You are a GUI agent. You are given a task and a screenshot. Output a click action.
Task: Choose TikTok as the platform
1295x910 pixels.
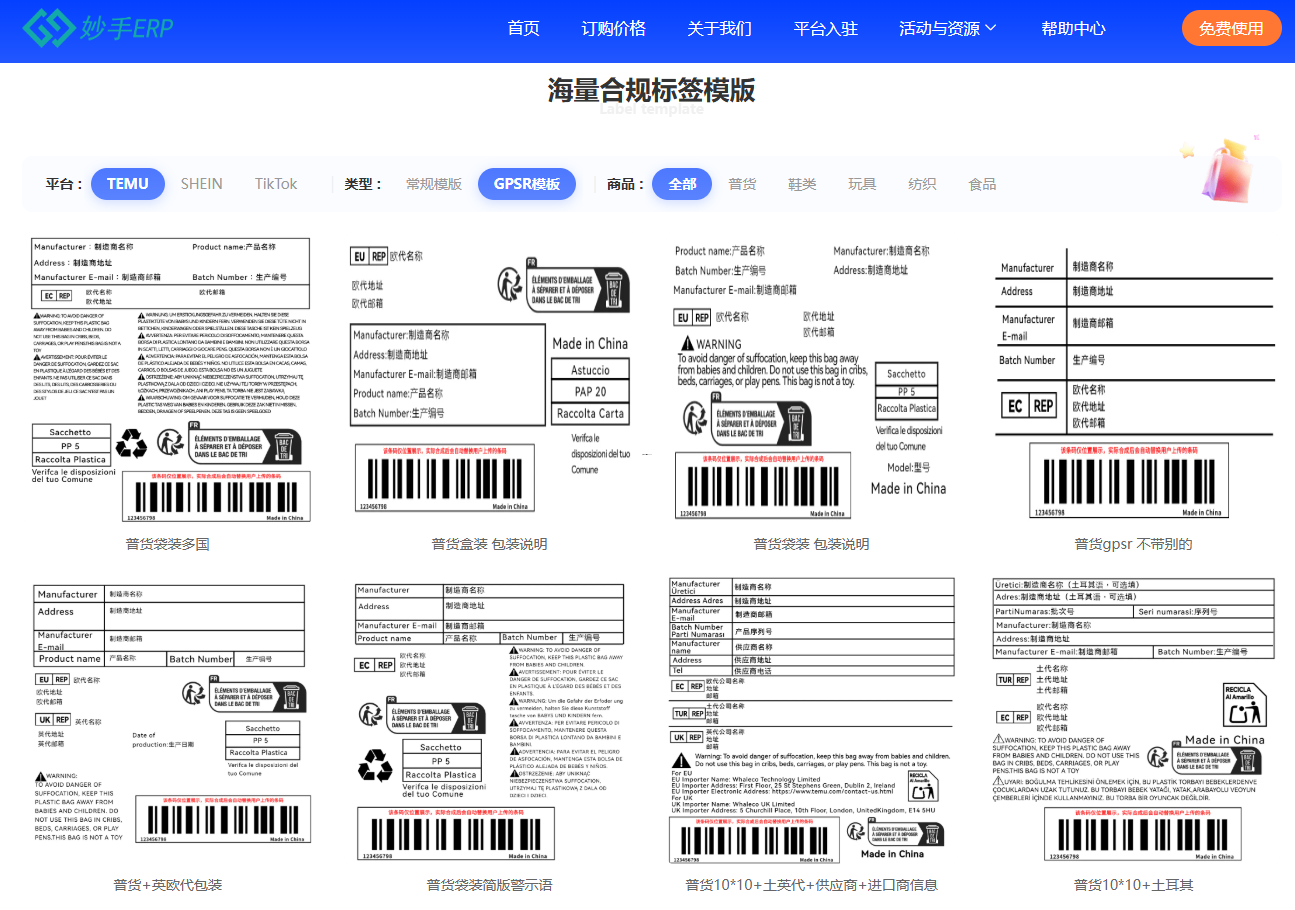[x=276, y=184]
